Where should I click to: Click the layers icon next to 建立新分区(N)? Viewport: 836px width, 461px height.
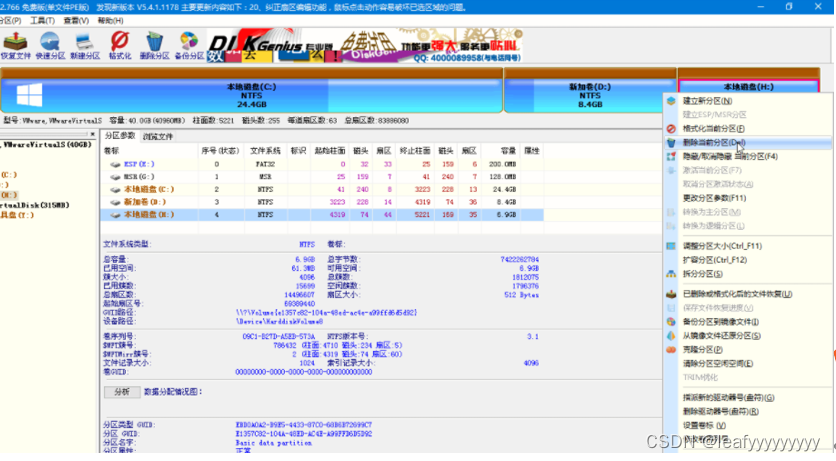tap(671, 101)
